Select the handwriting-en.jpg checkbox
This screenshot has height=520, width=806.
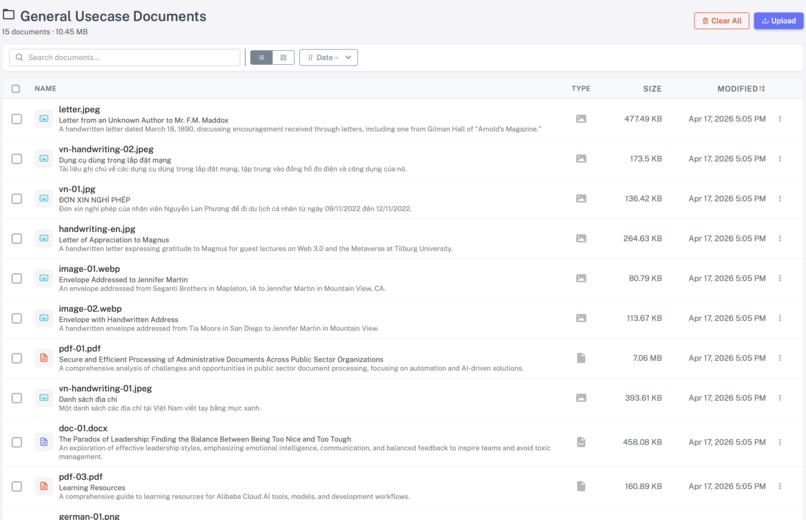click(16, 238)
